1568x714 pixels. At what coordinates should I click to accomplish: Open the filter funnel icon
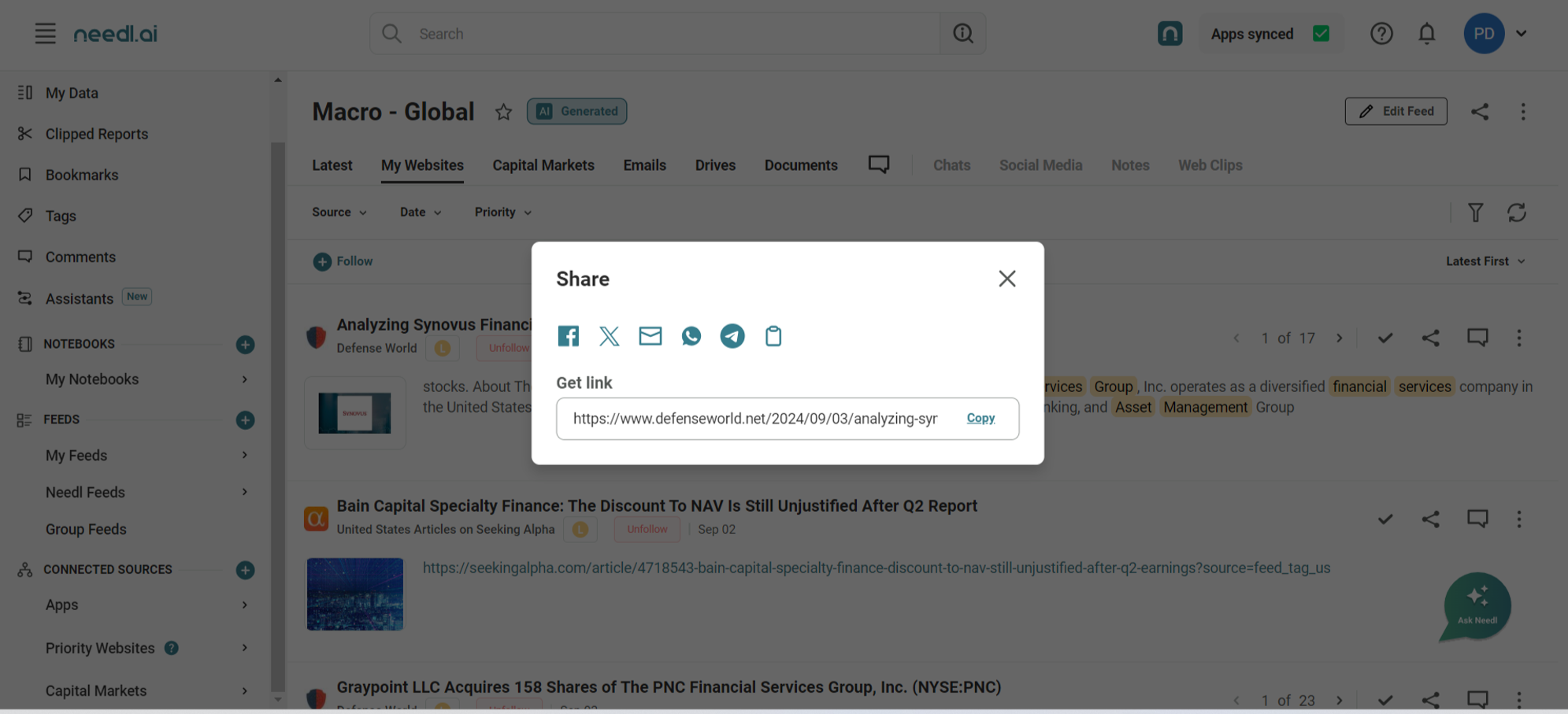pos(1475,213)
